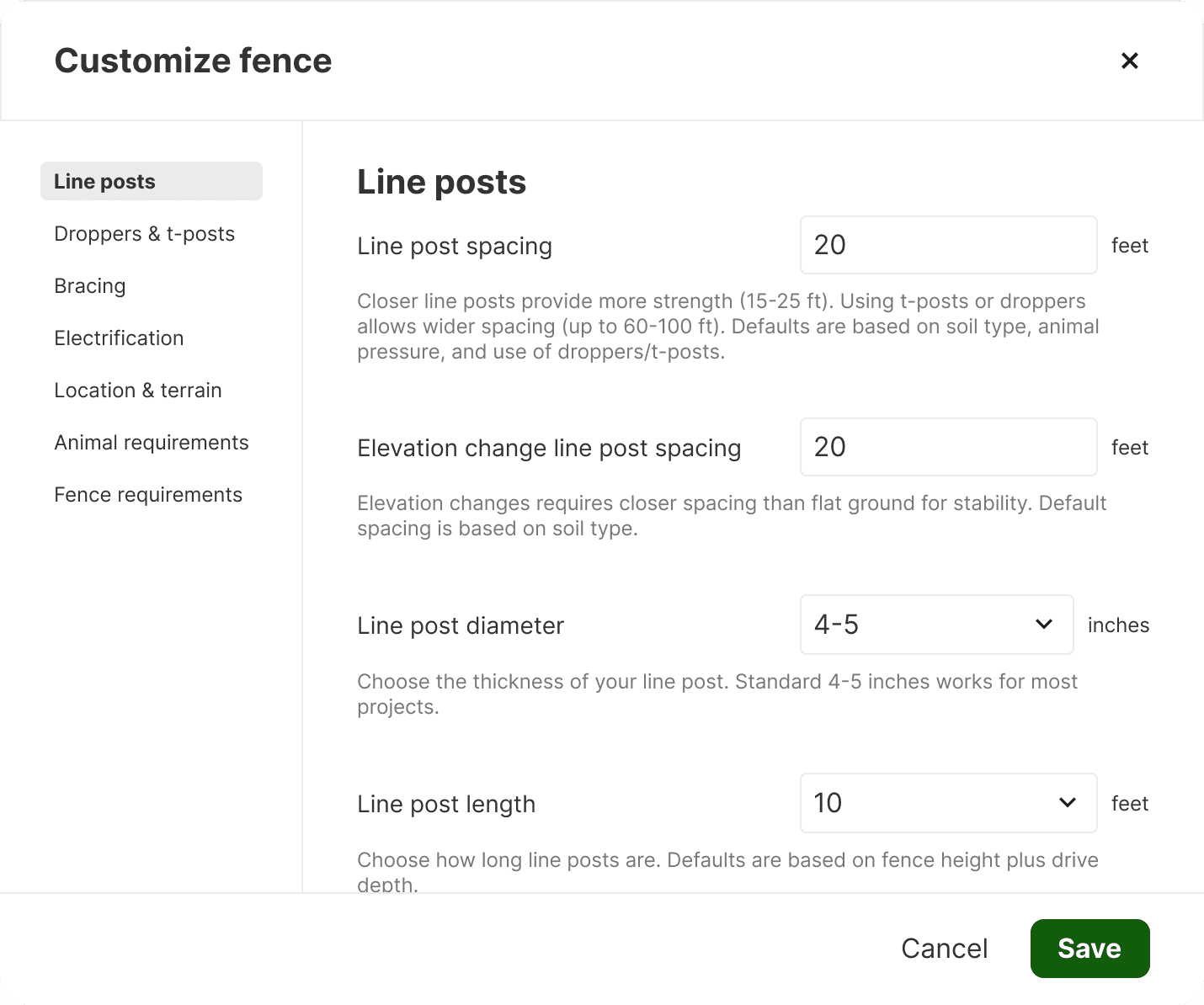Go to the Bracing section
The width and height of the screenshot is (1204, 1005).
[90, 286]
